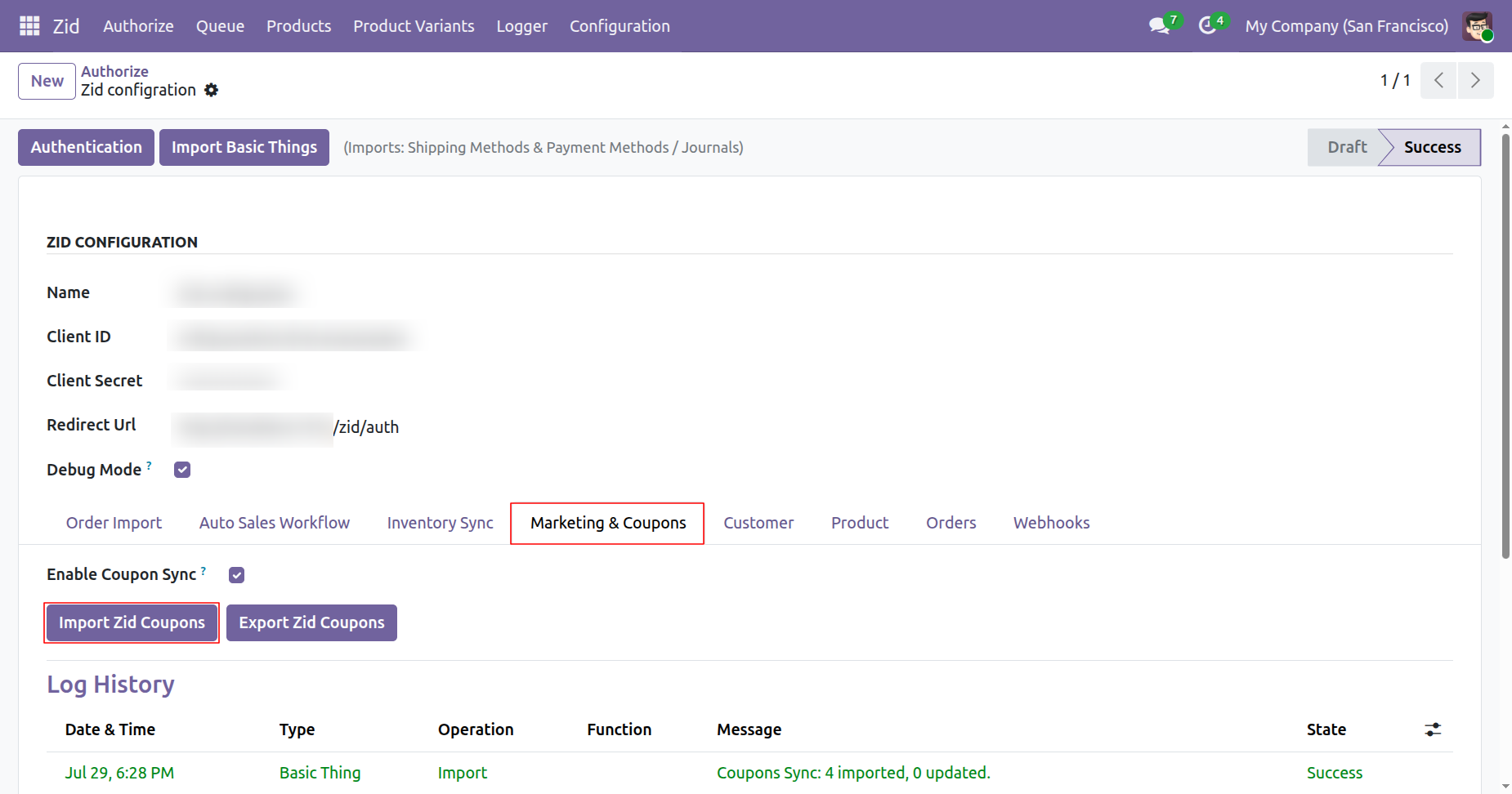
Task: Switch to the Webhooks tab
Action: click(x=1051, y=523)
